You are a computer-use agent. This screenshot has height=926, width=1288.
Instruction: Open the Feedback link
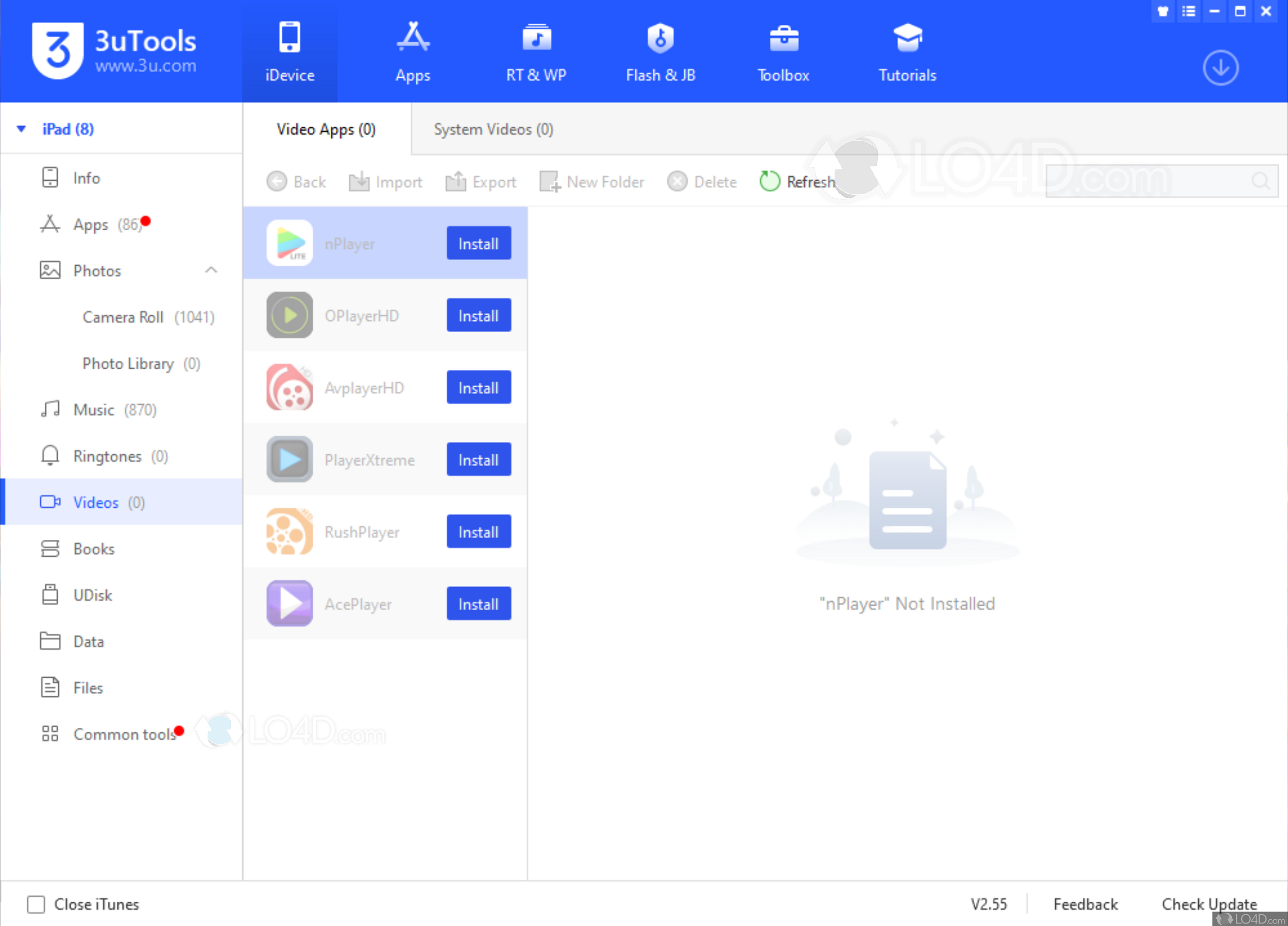tap(1085, 904)
